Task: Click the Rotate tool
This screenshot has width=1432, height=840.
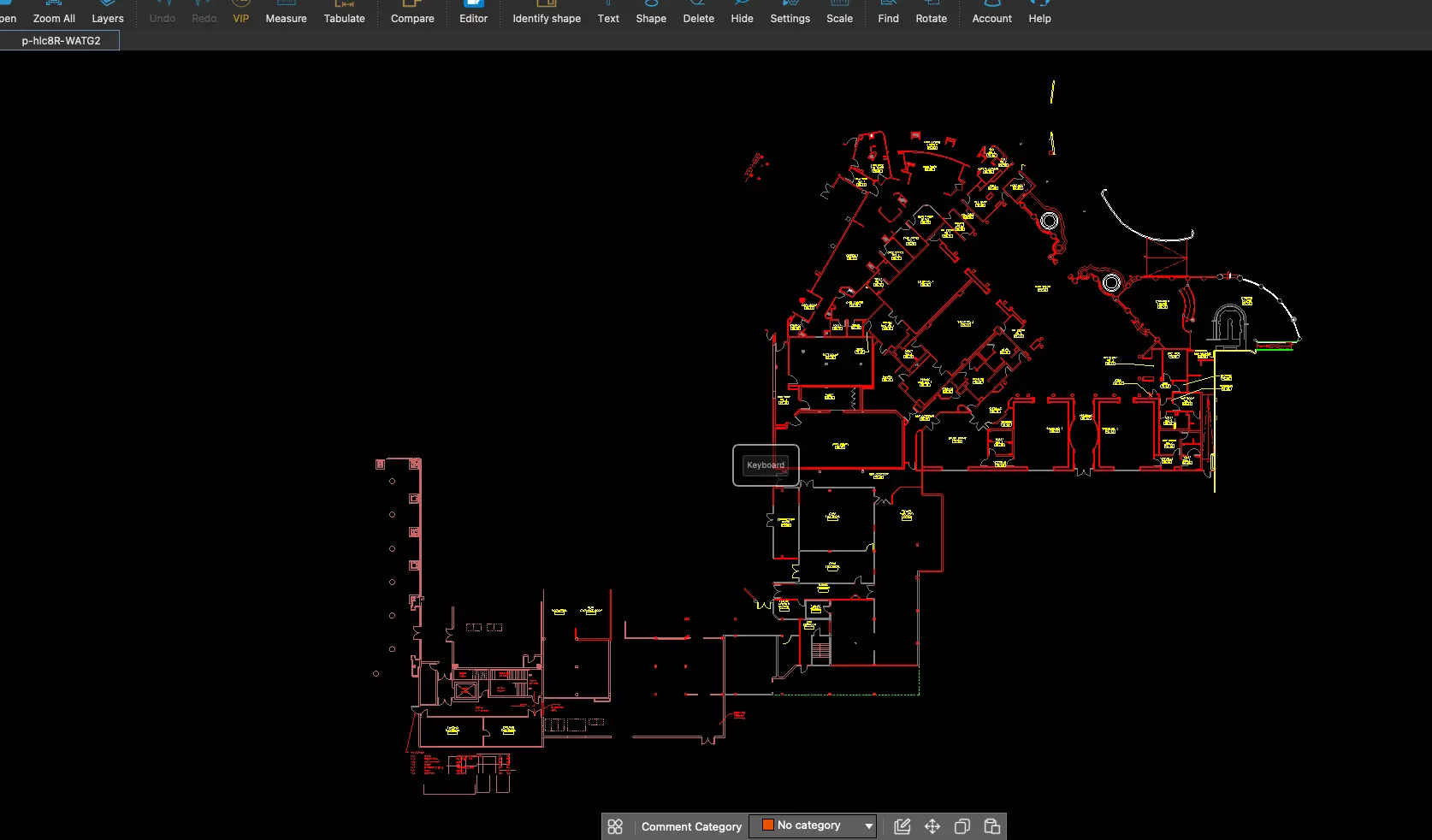Action: click(931, 13)
